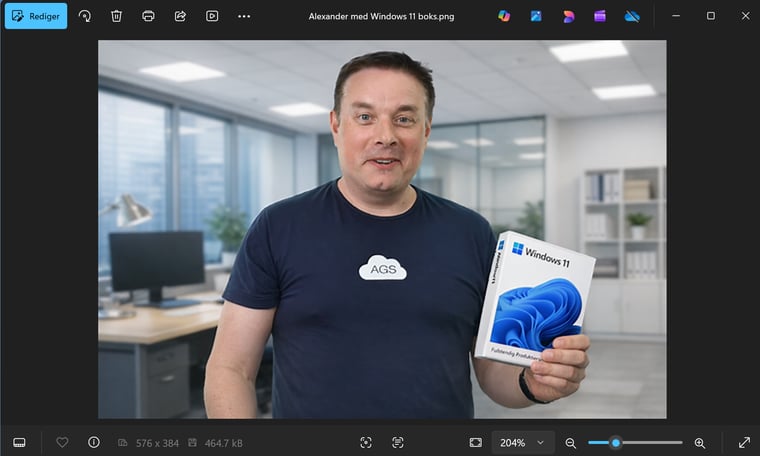The width and height of the screenshot is (760, 456).
Task: Launch the Copilot app icon in the title bar
Action: 504,16
